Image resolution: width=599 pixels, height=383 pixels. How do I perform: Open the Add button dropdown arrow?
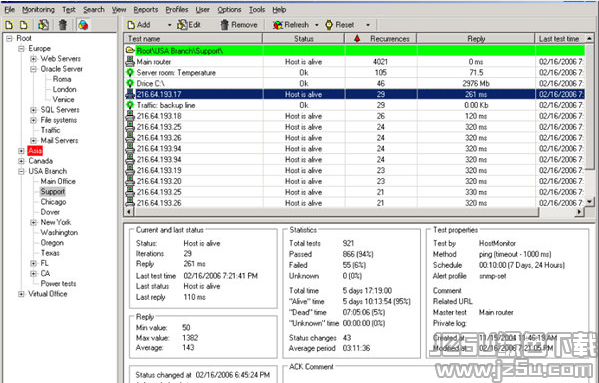[x=169, y=25]
